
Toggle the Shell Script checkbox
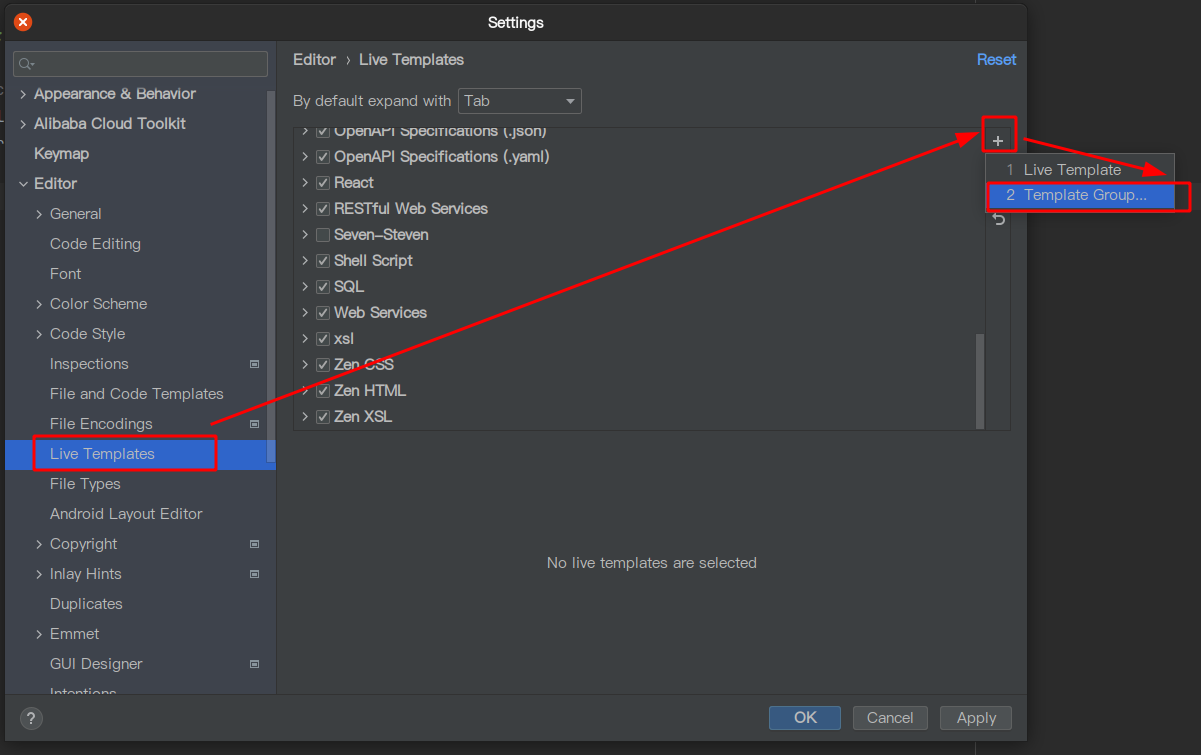(x=323, y=261)
